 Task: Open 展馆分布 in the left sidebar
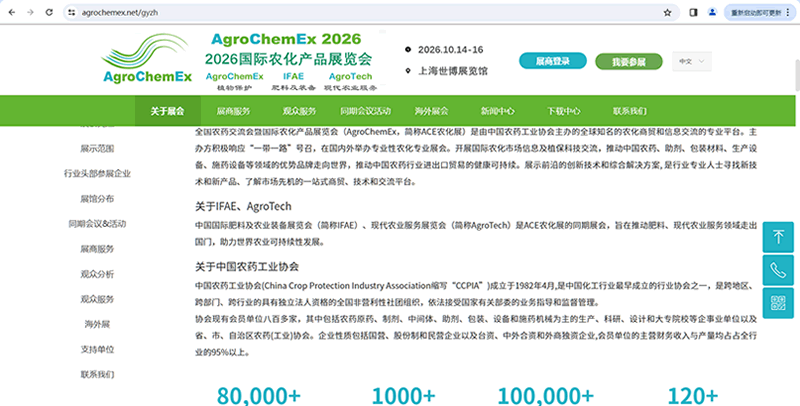(97, 198)
